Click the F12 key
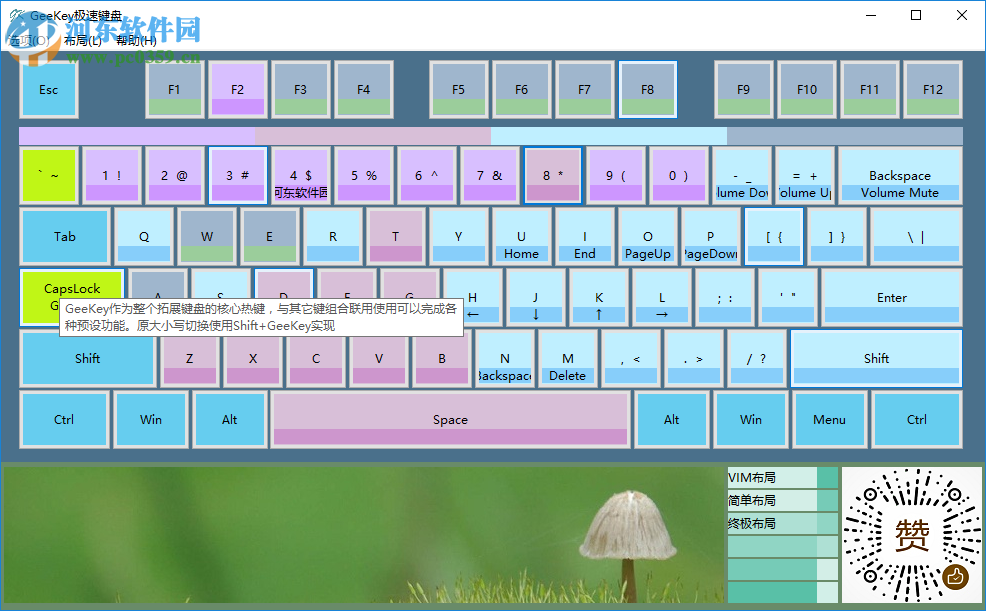This screenshot has width=986, height=611. point(933,89)
